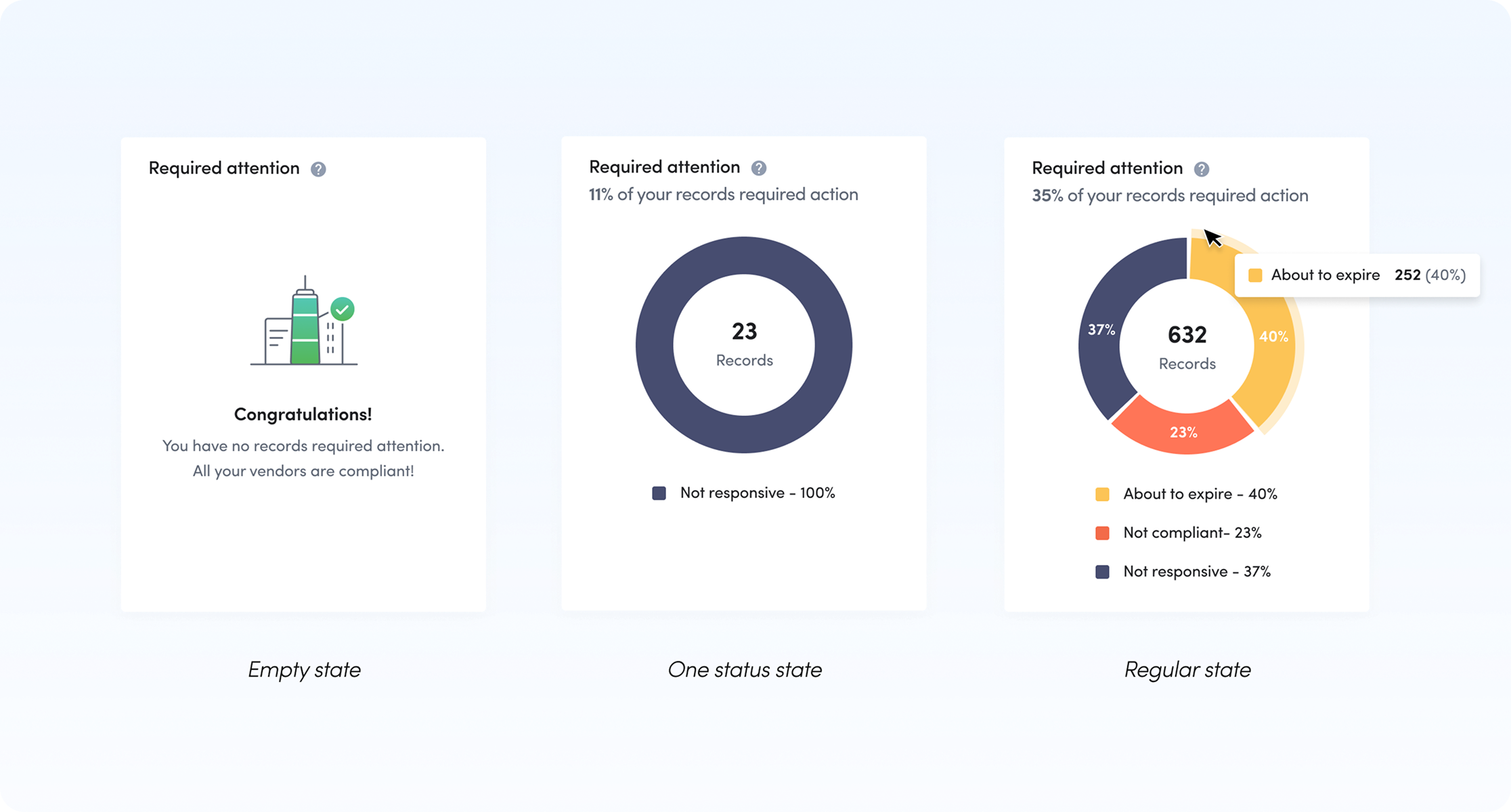The height and width of the screenshot is (812, 1511).
Task: Click the help icon on Empty state card
Action: pos(320,169)
